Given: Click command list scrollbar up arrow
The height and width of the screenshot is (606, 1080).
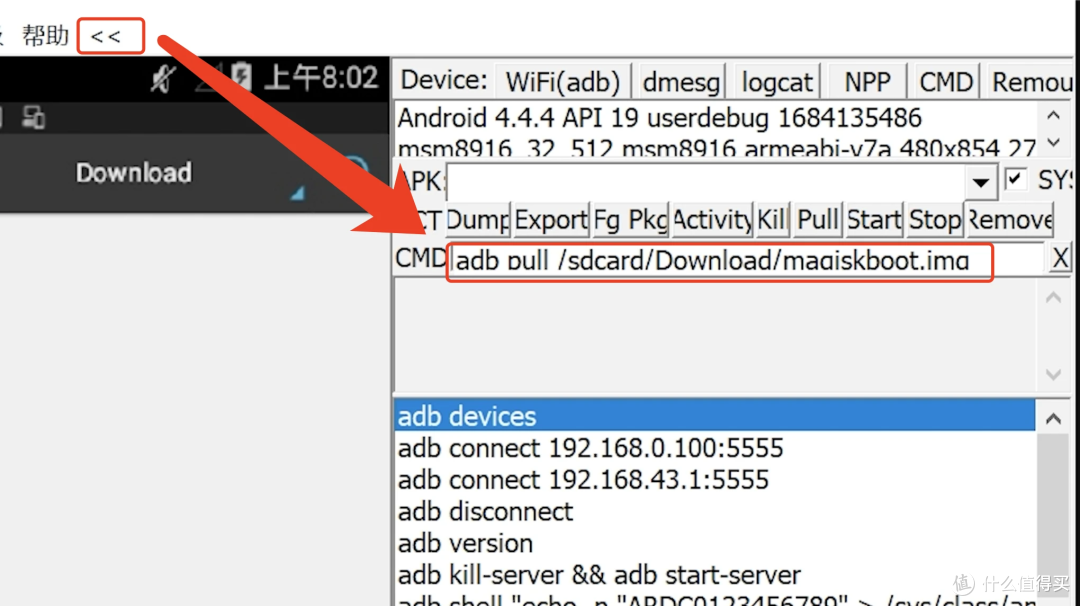Looking at the screenshot, I should tap(1054, 417).
